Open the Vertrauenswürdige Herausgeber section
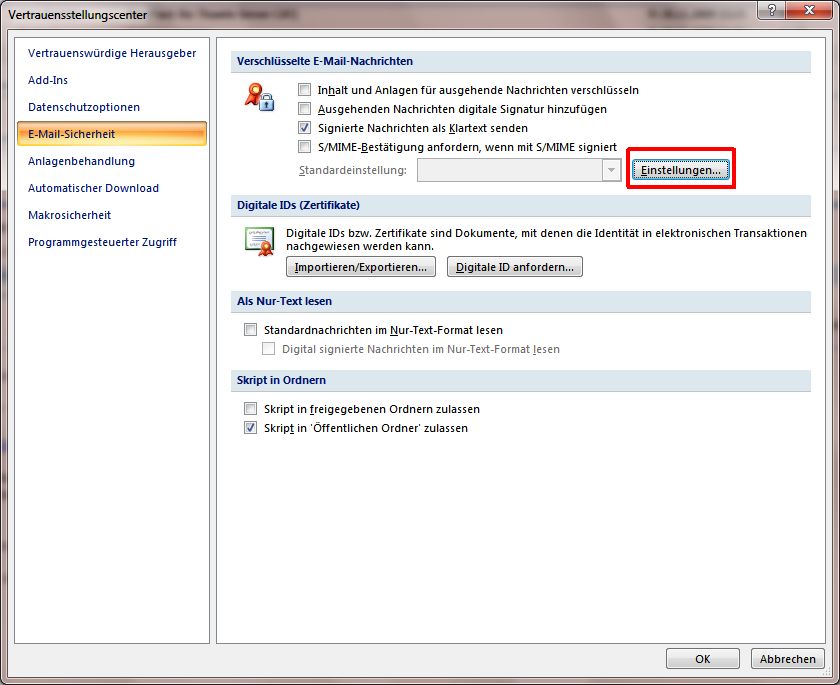 coord(112,53)
